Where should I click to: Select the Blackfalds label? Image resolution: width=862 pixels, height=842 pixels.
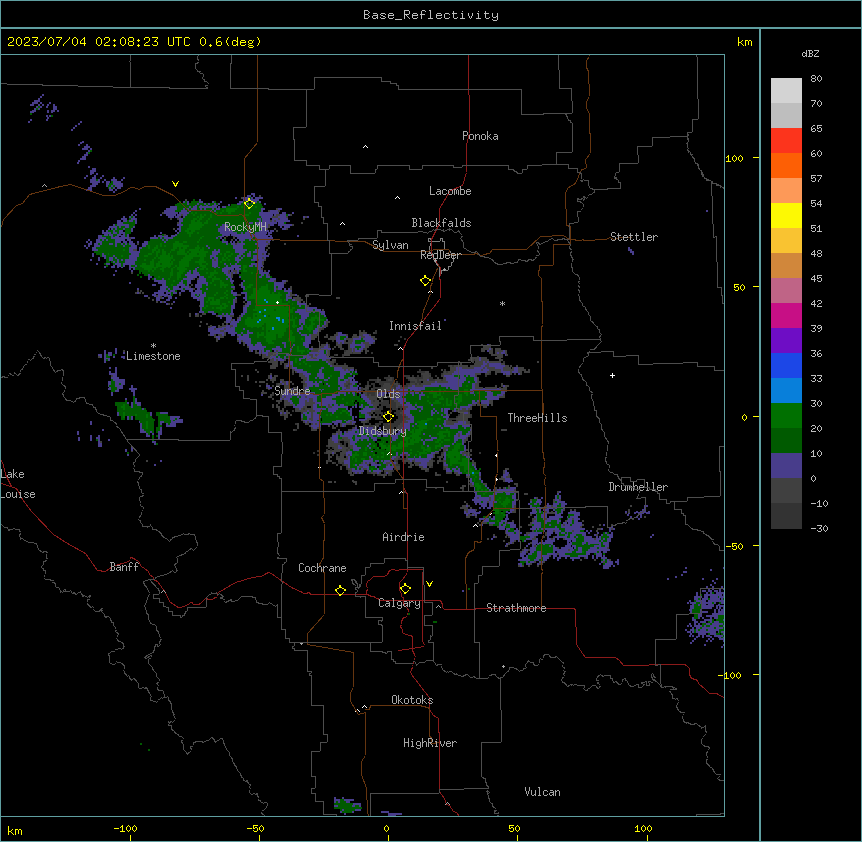click(441, 223)
